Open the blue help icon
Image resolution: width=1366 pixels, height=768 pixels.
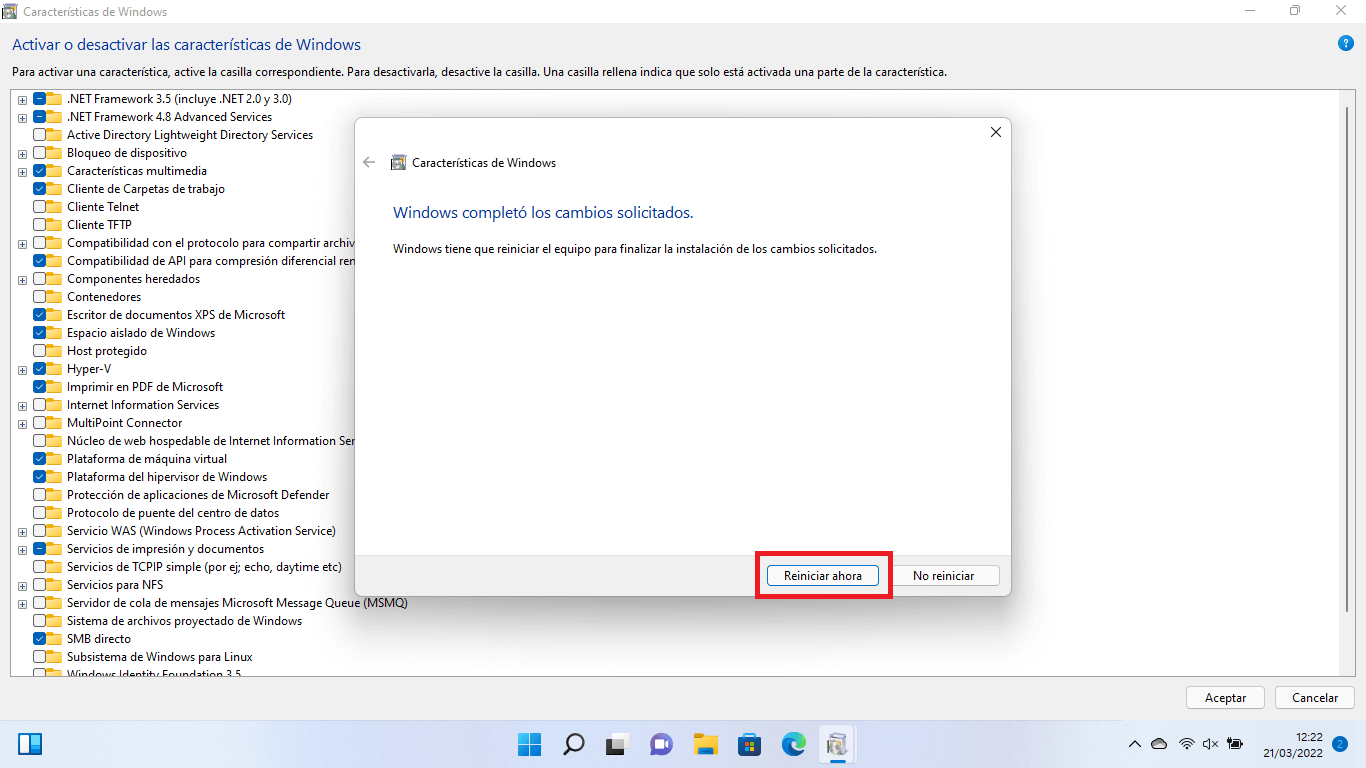[1345, 44]
